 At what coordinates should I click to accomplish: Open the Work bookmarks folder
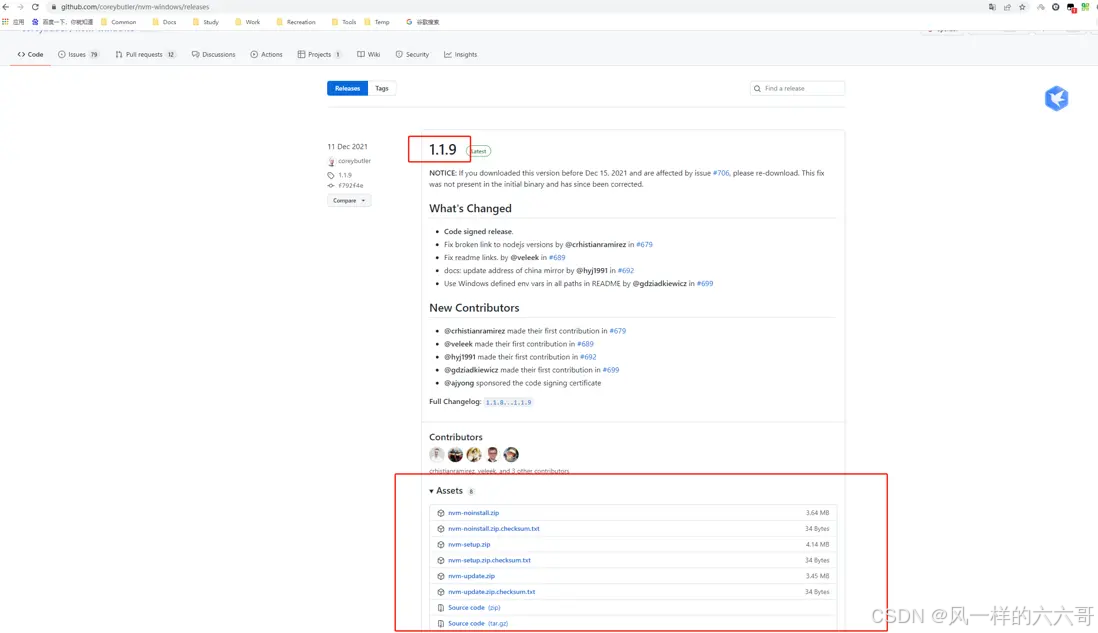click(x=248, y=22)
